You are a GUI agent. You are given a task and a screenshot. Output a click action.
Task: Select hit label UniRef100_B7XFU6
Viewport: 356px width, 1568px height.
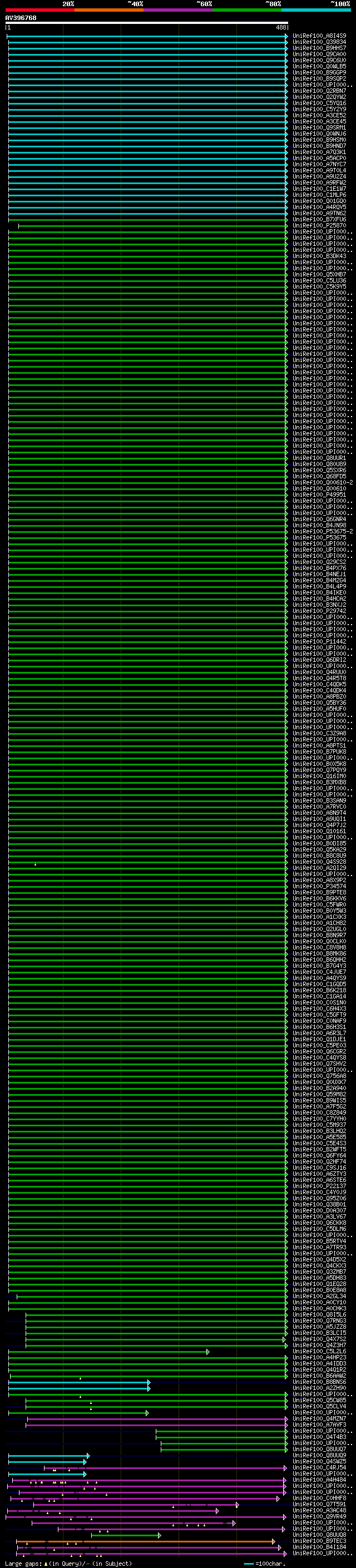(319, 219)
